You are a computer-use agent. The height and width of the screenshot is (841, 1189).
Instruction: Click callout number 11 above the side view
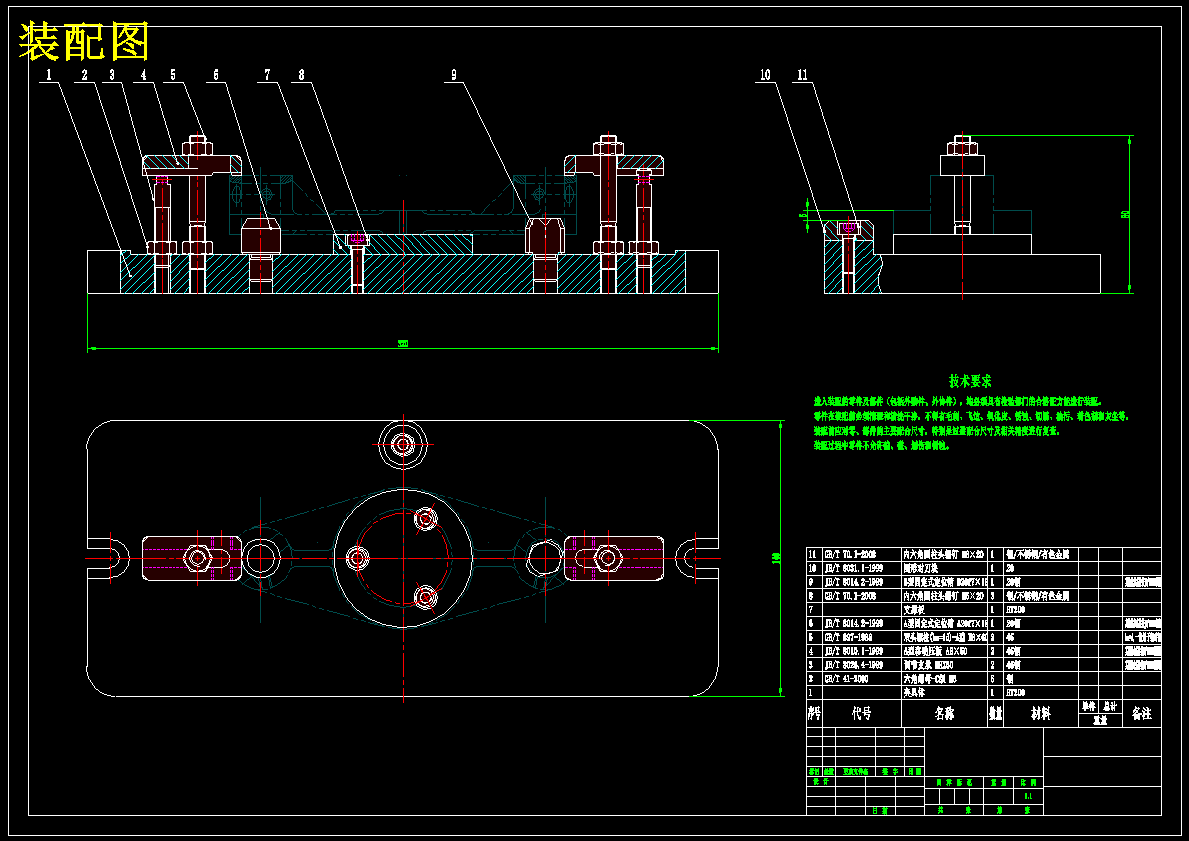pyautogui.click(x=802, y=75)
